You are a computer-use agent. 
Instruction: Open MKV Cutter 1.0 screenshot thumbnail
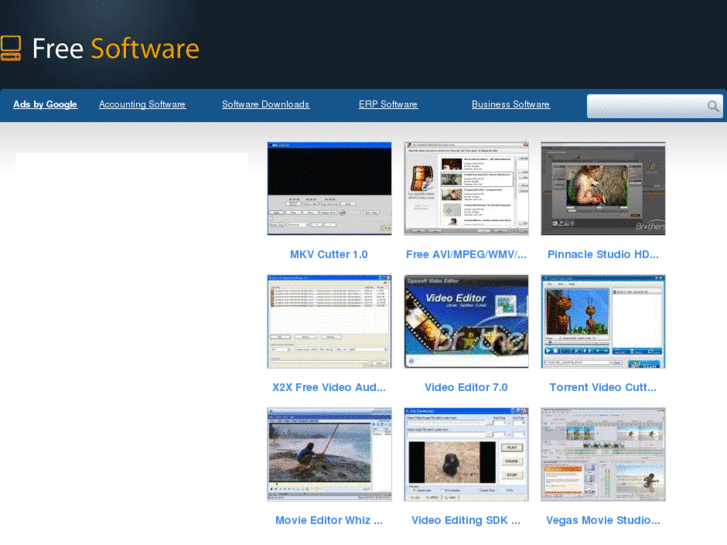click(329, 188)
